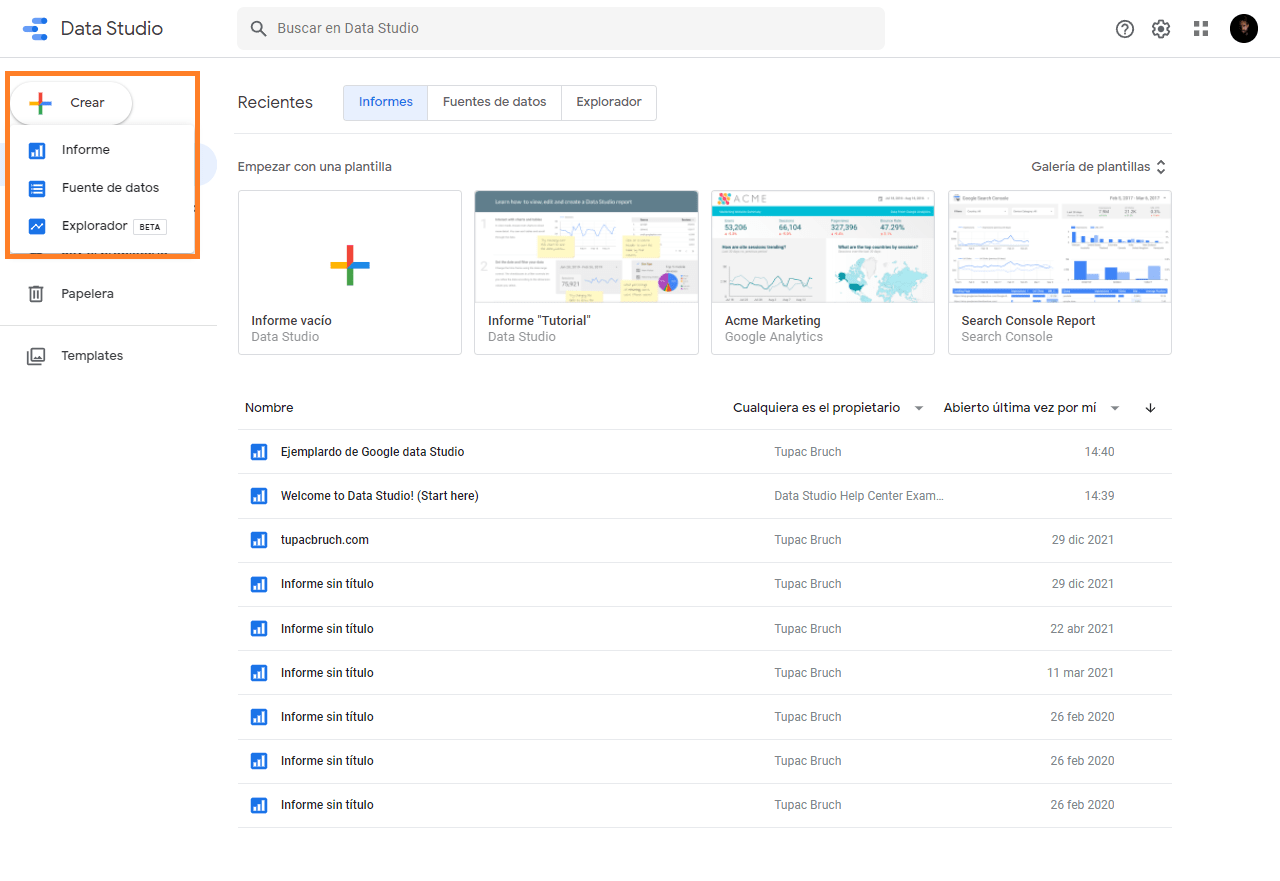Open the Abierto última vez por mí dropdown
The width and height of the screenshot is (1280, 881).
1032,408
